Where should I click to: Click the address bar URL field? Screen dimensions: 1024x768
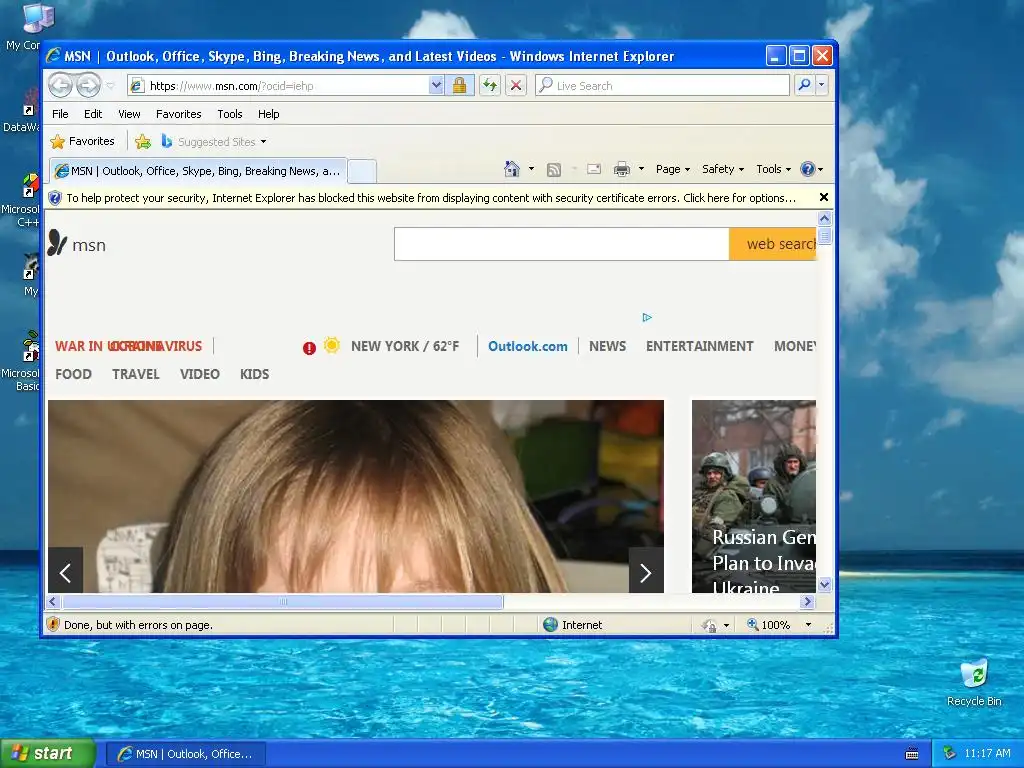pos(278,86)
